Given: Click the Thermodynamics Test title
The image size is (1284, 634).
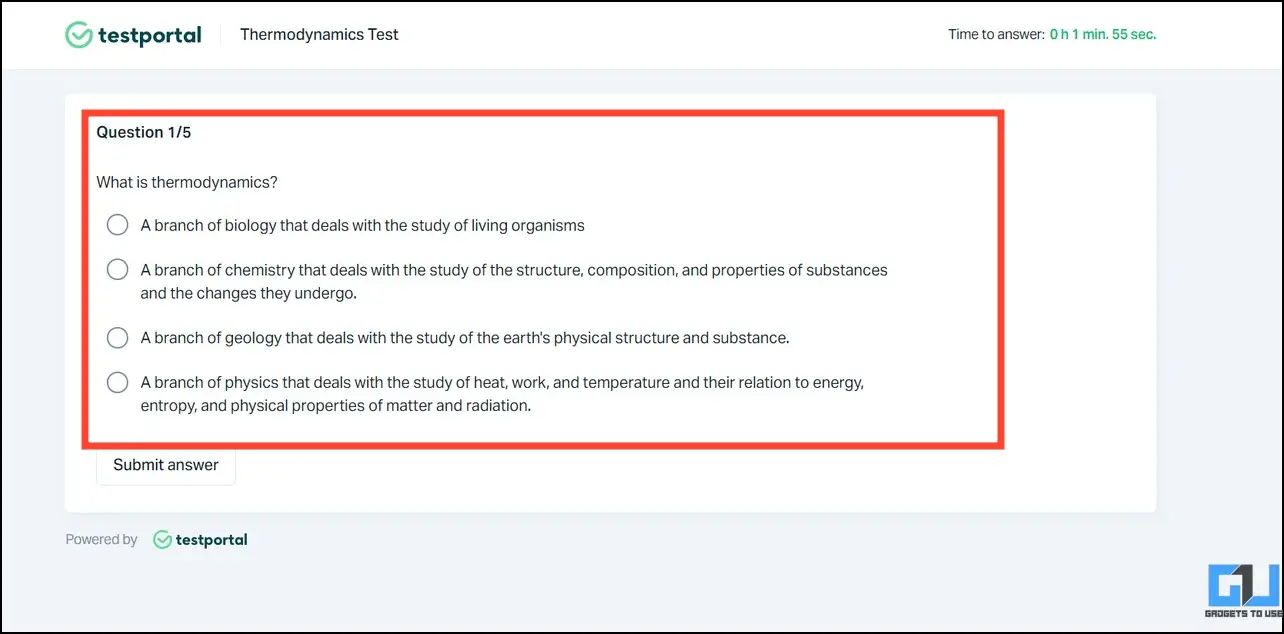Looking at the screenshot, I should click(319, 35).
